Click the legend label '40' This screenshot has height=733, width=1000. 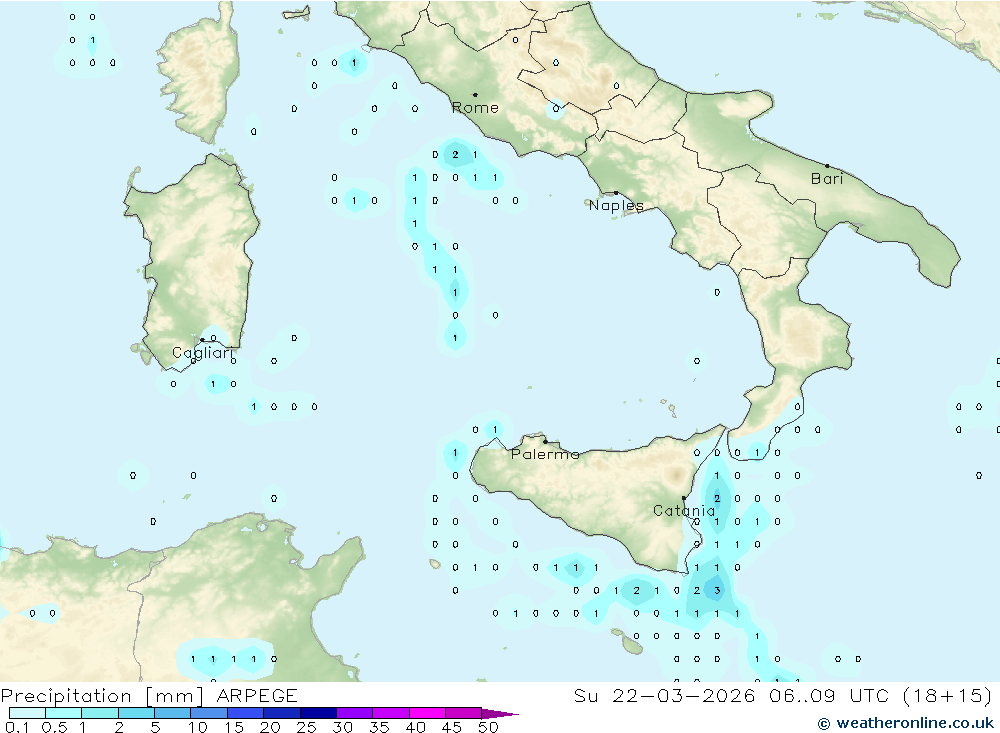416,727
